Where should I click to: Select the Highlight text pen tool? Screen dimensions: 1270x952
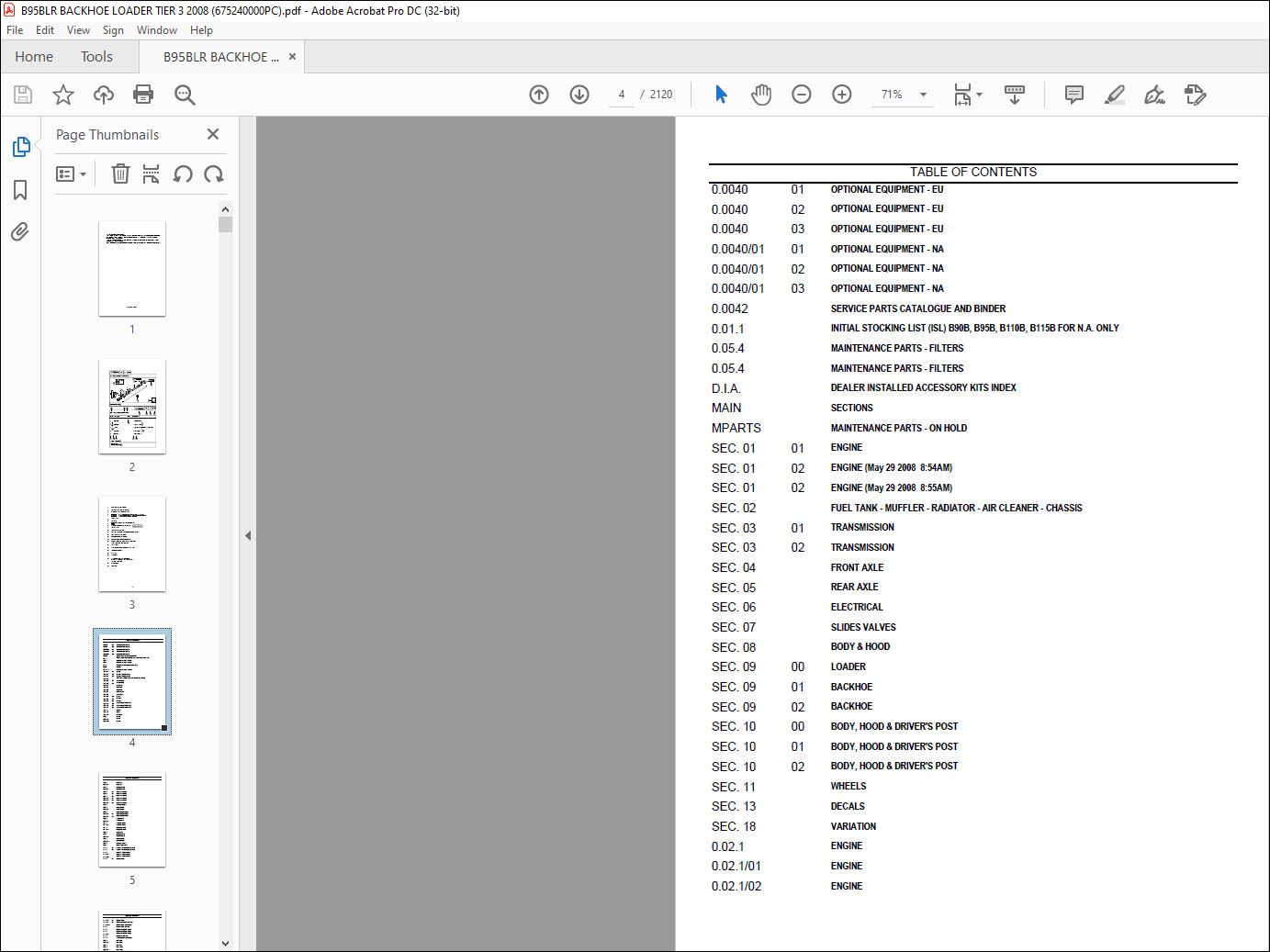(x=1114, y=95)
